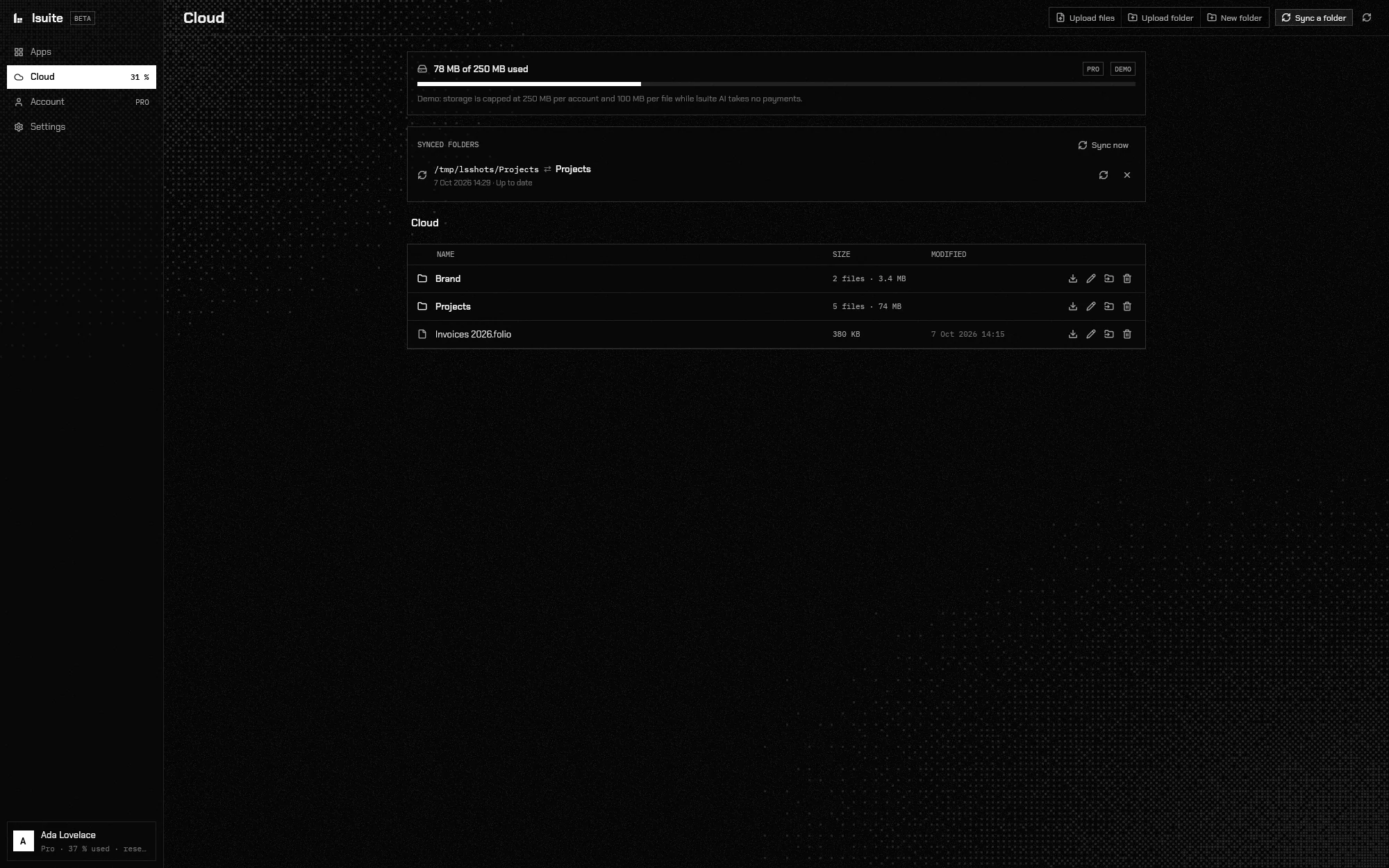Click the storage usage progress bar
The height and width of the screenshot is (868, 1389).
776,84
